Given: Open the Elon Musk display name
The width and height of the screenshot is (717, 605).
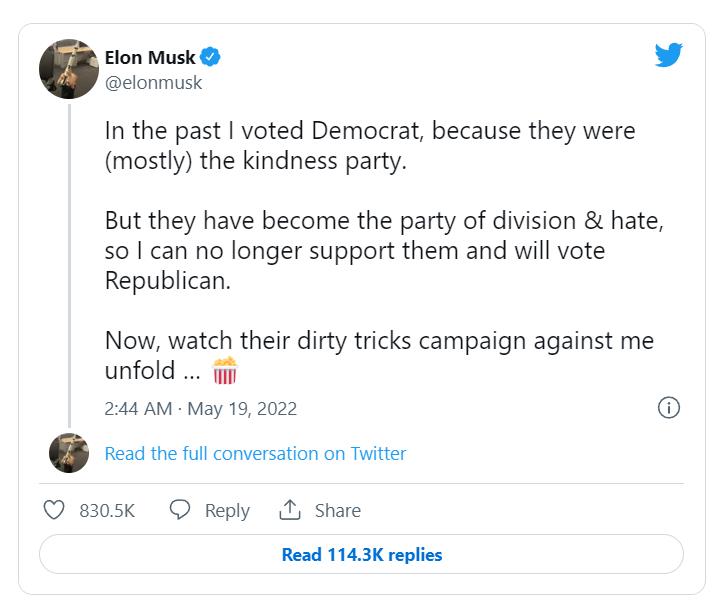Looking at the screenshot, I should (150, 57).
